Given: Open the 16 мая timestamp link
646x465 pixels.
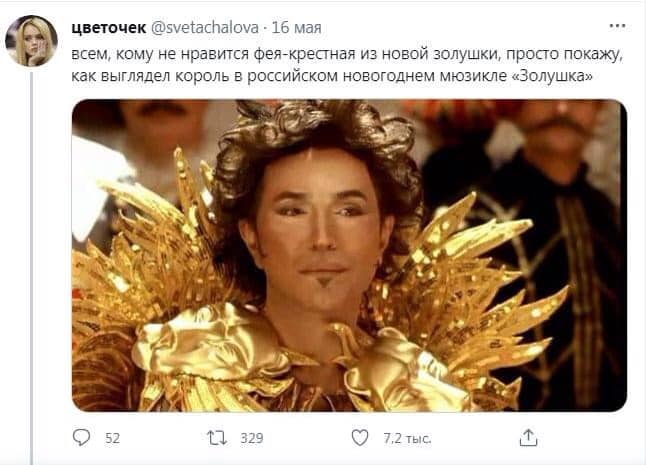Looking at the screenshot, I should [296, 28].
